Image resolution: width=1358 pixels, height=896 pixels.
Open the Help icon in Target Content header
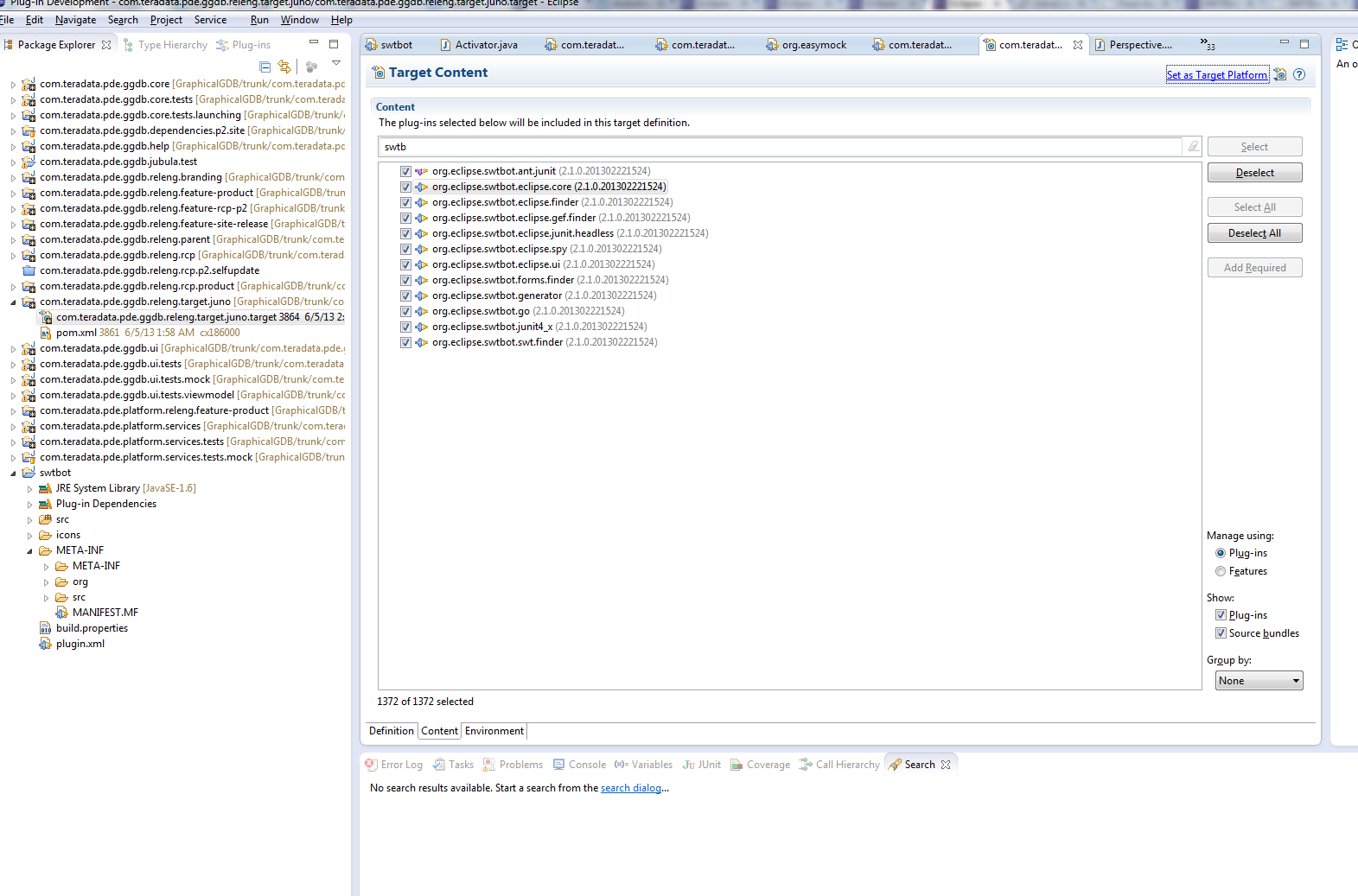(x=1299, y=74)
